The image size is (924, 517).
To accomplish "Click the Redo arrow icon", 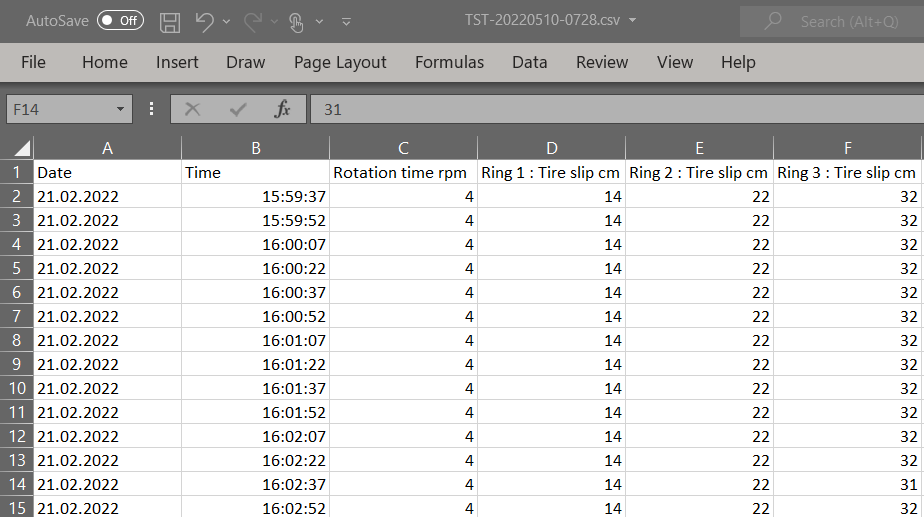I will [x=253, y=22].
